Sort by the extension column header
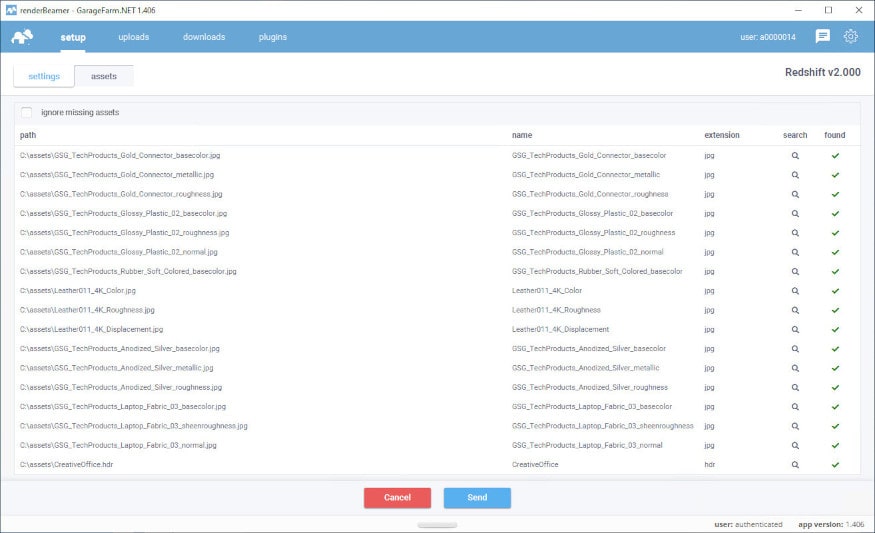Screen dimensions: 875x533 (x=722, y=135)
